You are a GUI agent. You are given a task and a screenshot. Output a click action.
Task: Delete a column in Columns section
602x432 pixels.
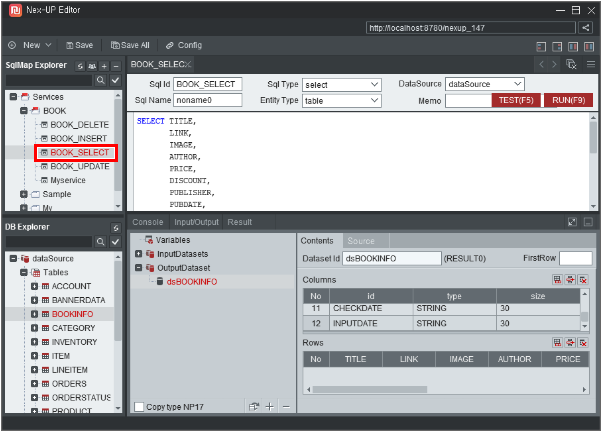coord(583,280)
